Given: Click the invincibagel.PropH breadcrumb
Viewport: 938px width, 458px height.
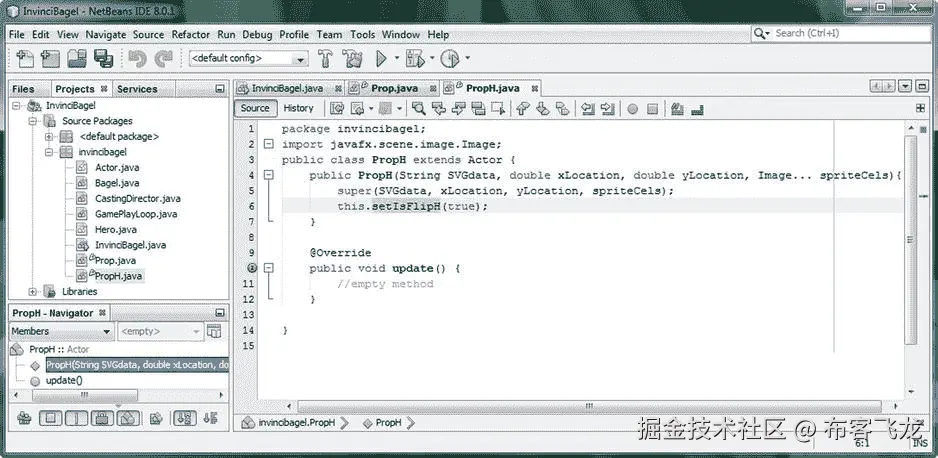Looking at the screenshot, I should tap(296, 423).
